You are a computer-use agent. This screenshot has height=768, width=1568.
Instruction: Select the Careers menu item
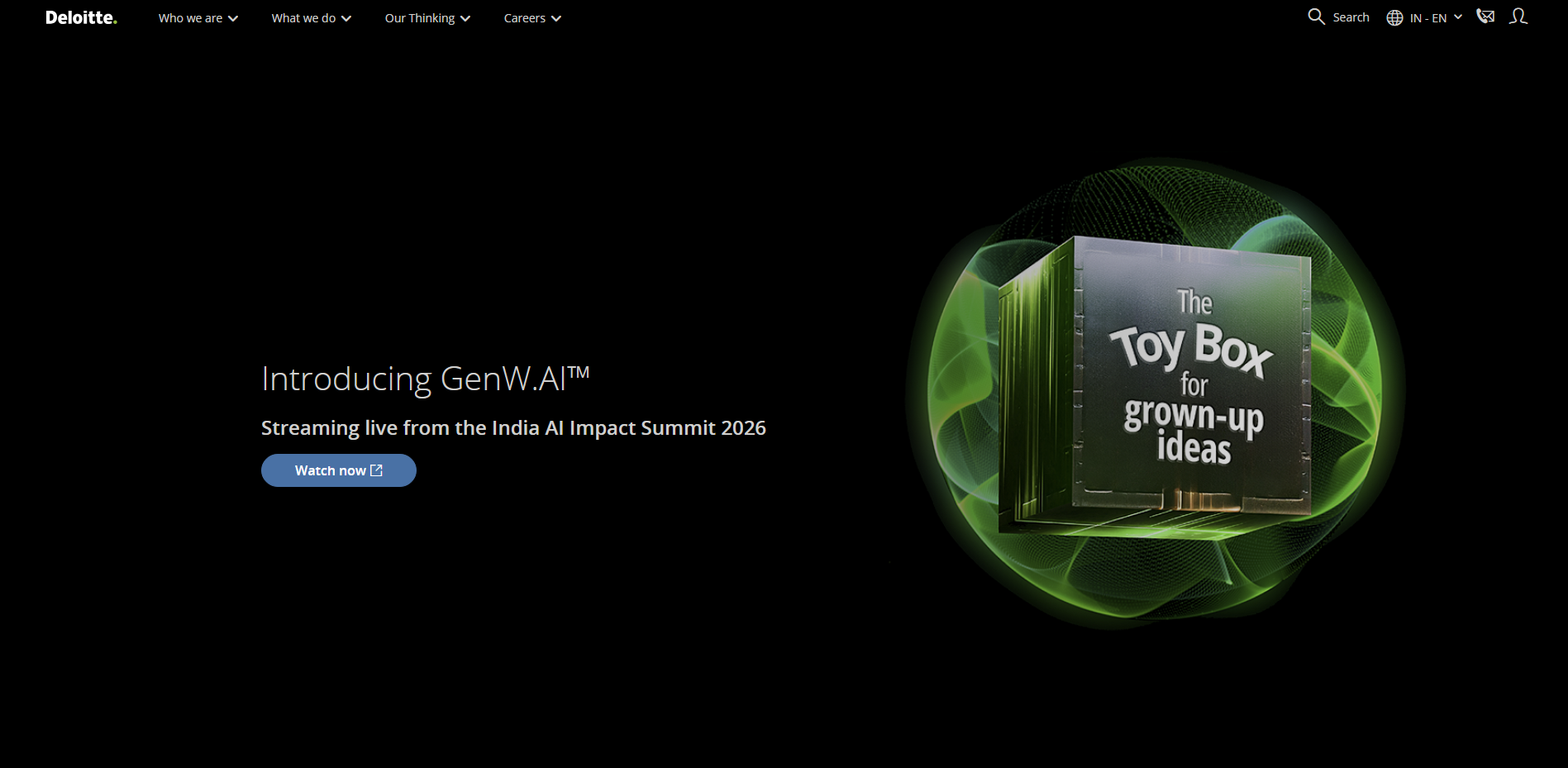click(x=524, y=18)
